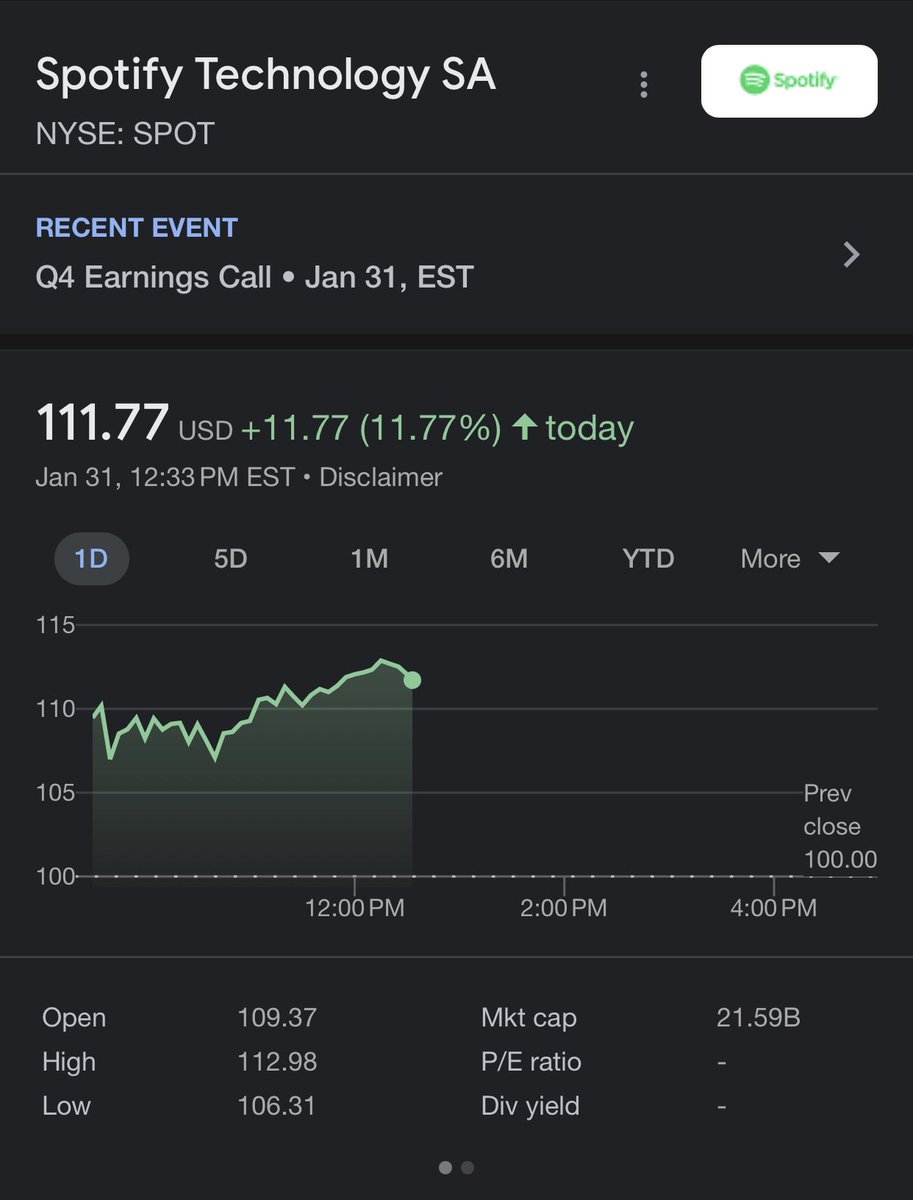Go to the second page indicator dot
The width and height of the screenshot is (913, 1200).
coord(467,1167)
